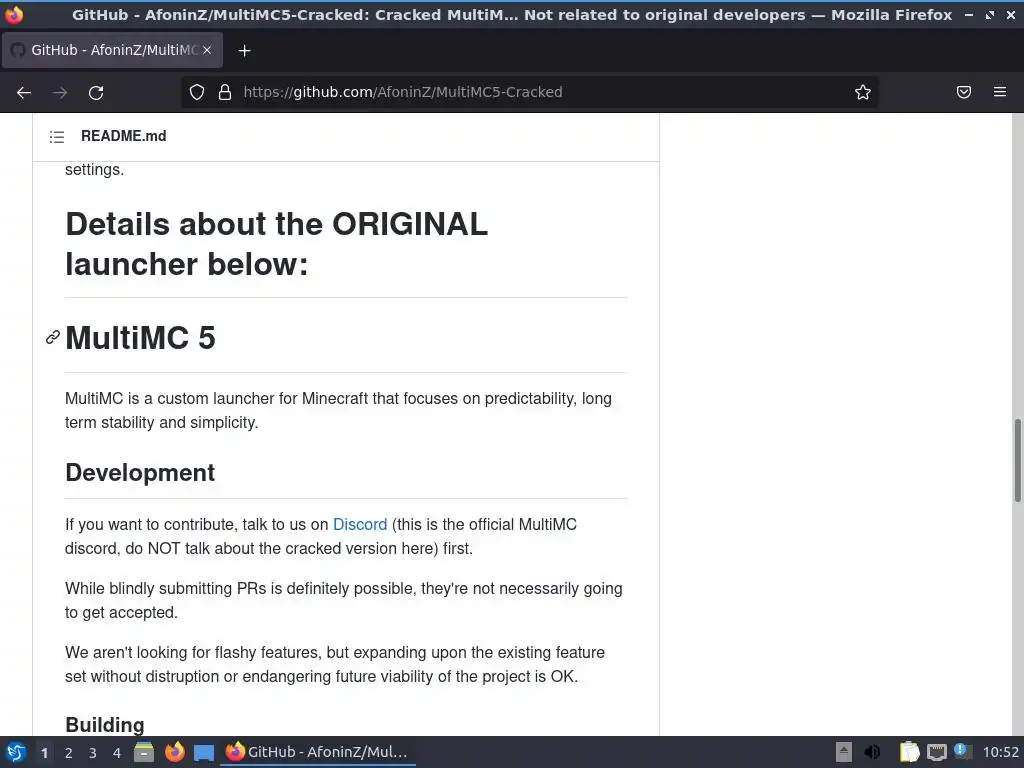Screen dimensions: 1024x768
Task: Launch Firefox from taskbar quick launch
Action: tap(174, 752)
